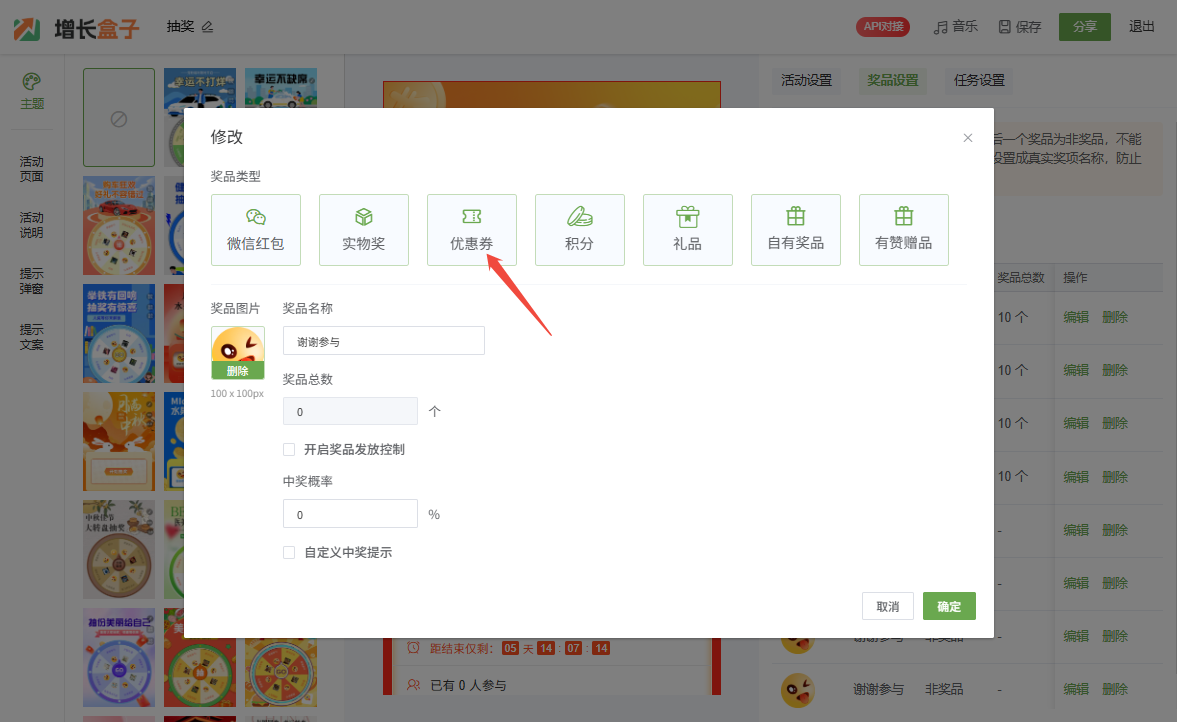Click 确定 to confirm the changes
The width and height of the screenshot is (1177, 722).
point(949,606)
